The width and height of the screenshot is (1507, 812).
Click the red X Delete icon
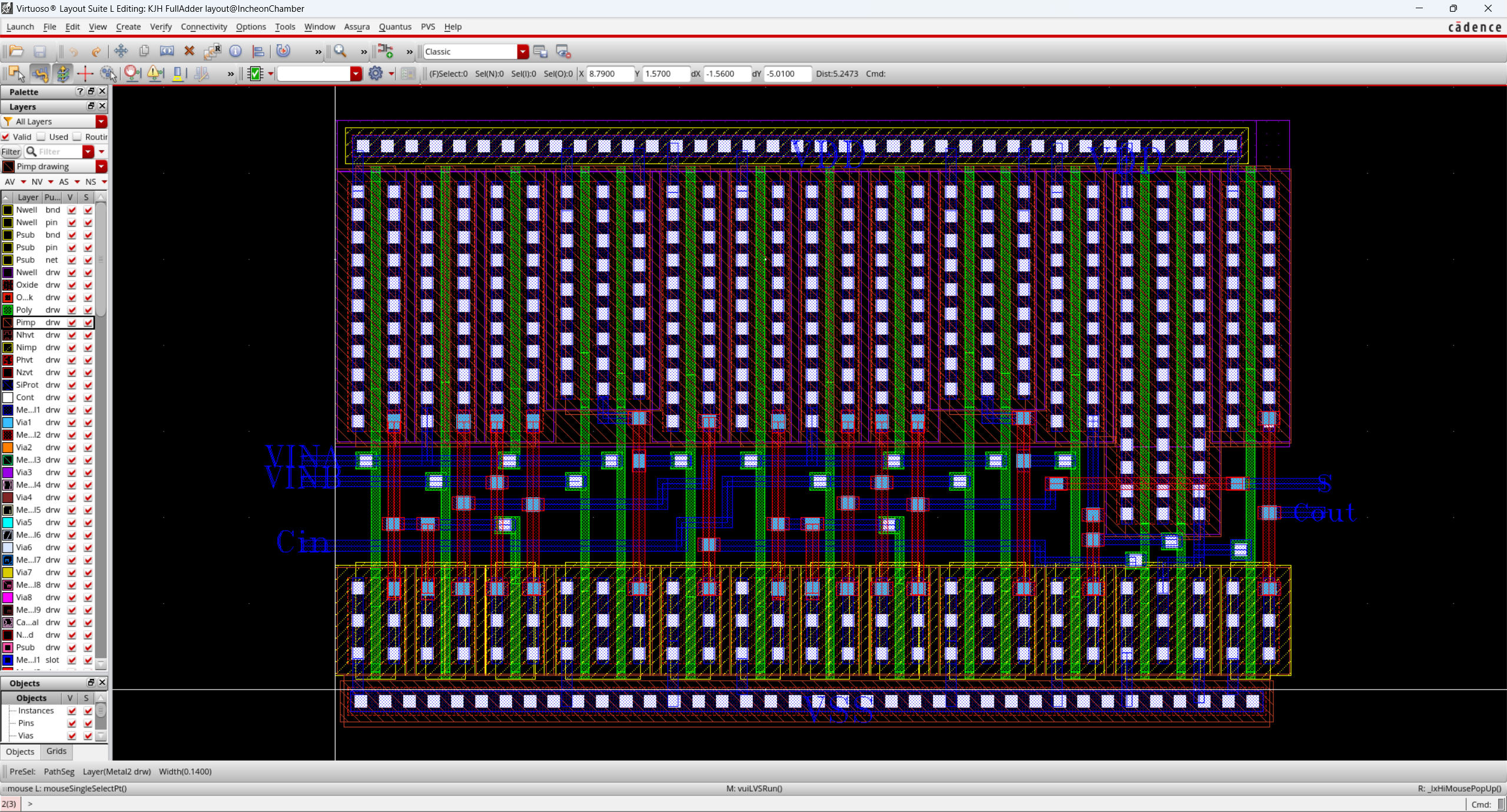pos(190,51)
